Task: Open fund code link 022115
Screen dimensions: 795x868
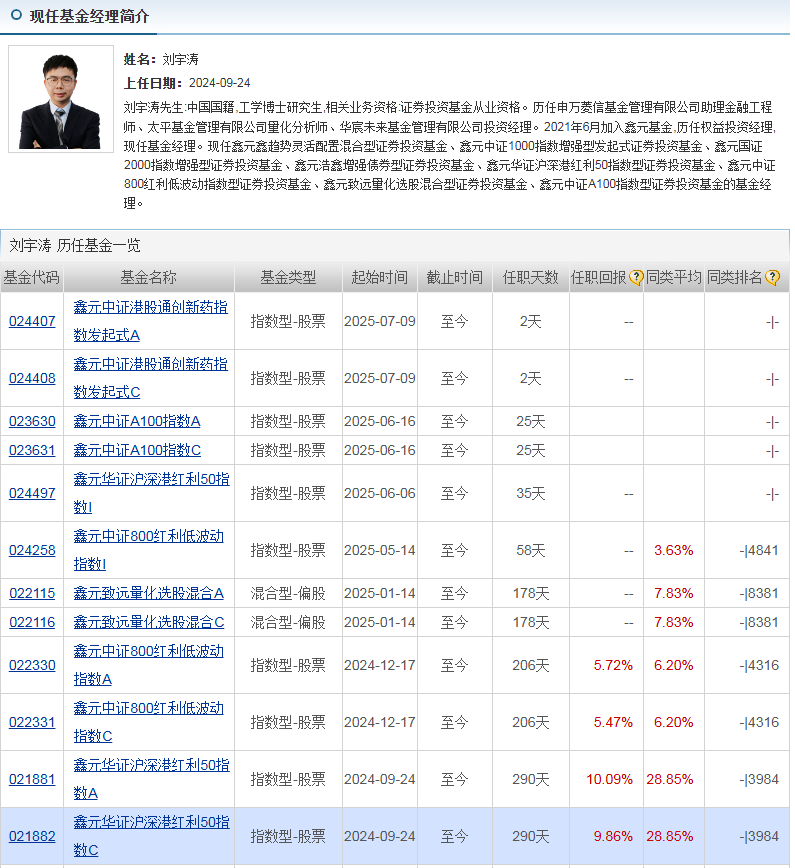Action: point(32,593)
